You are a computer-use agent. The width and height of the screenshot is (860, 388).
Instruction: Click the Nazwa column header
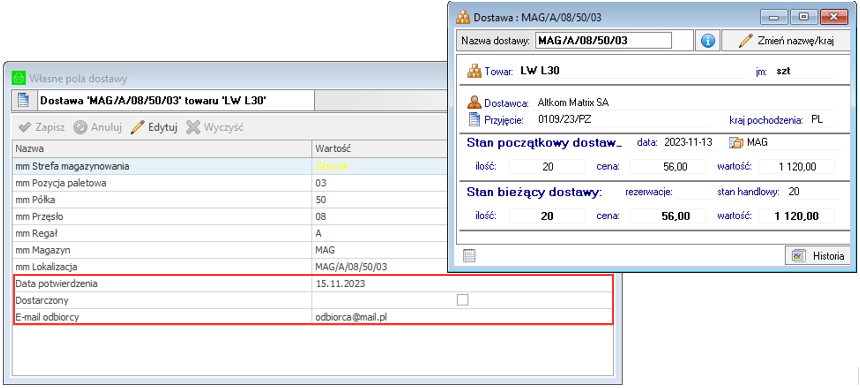pos(162,148)
